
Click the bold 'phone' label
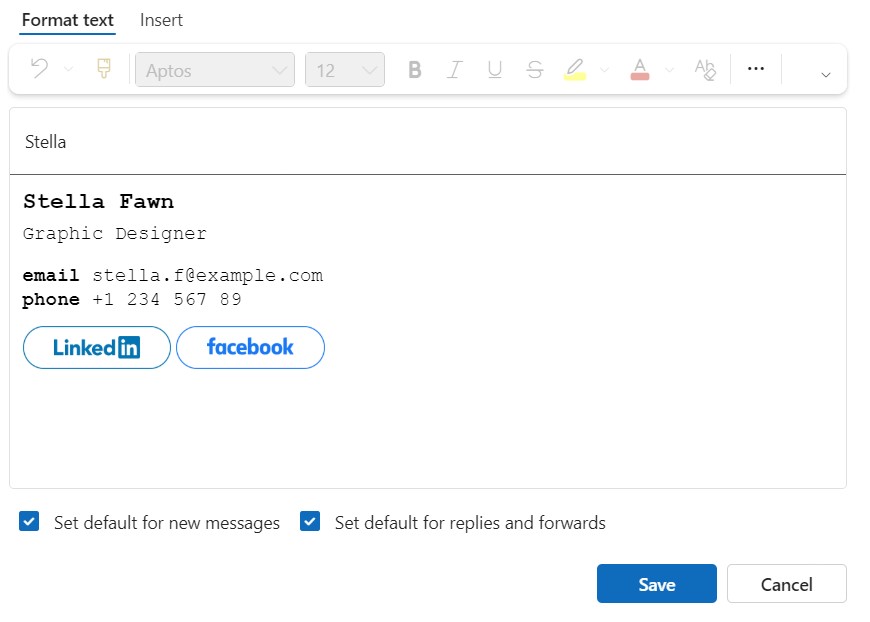click(50, 300)
